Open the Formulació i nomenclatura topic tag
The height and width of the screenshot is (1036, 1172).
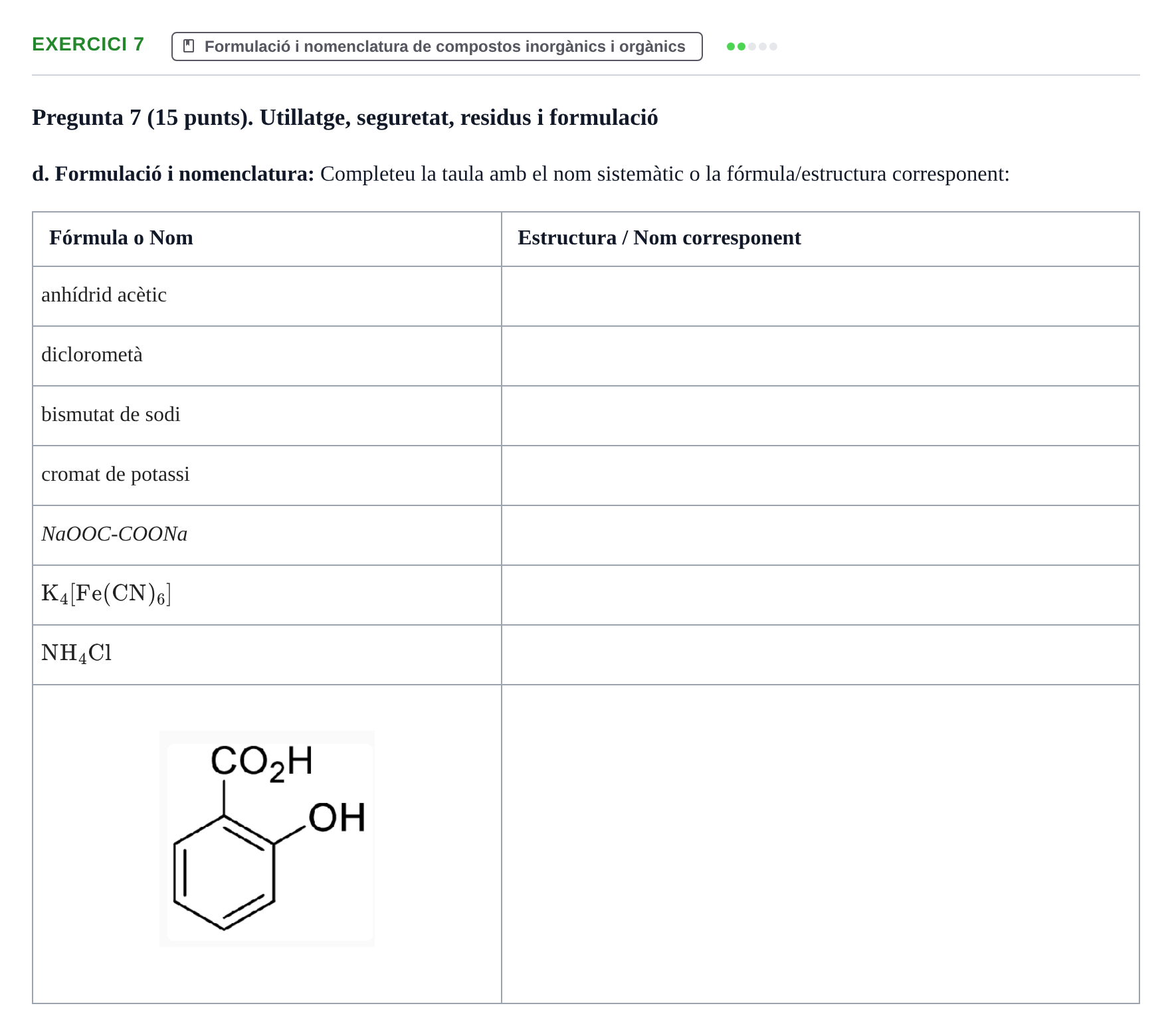coord(437,46)
